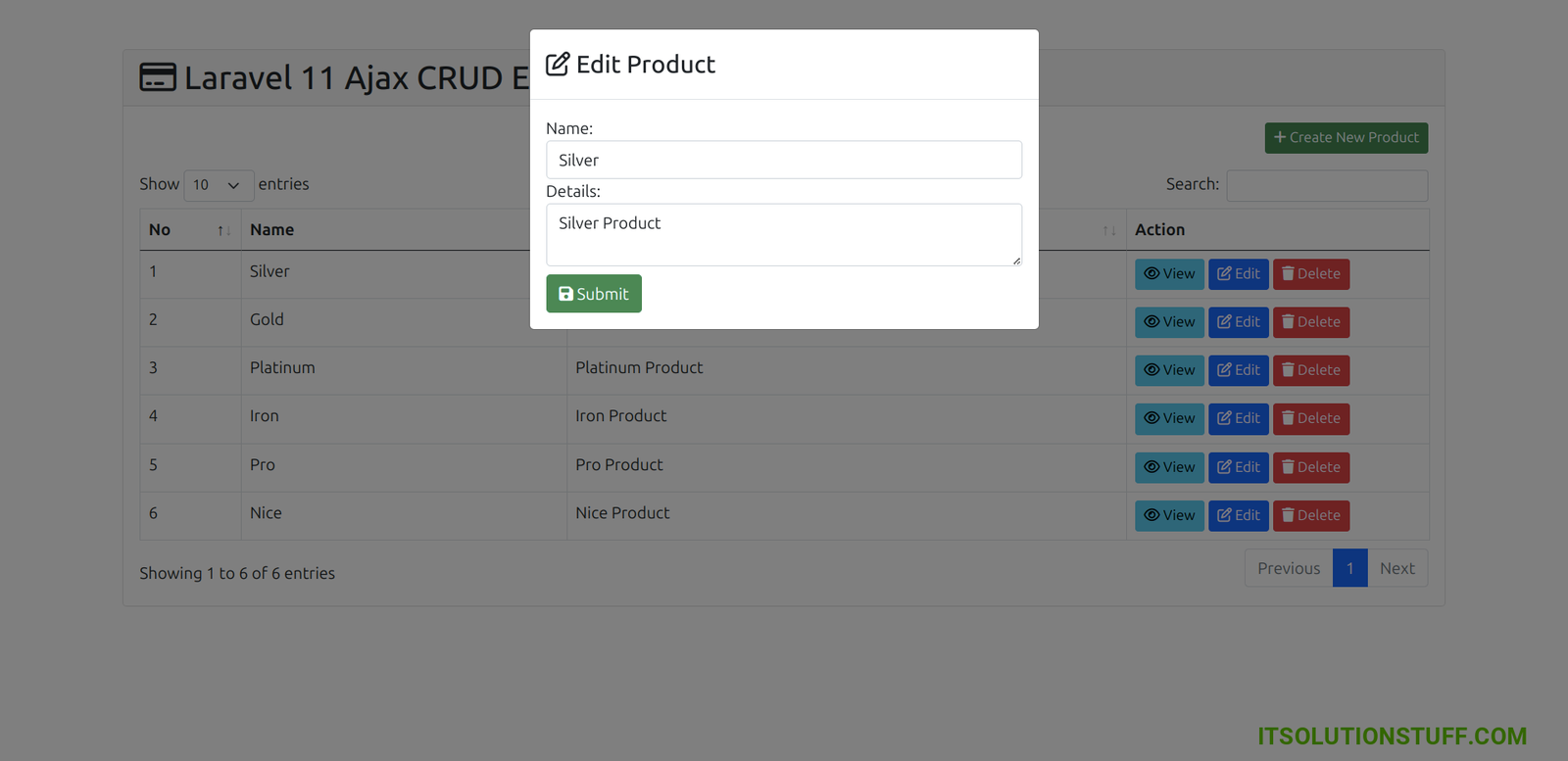Image resolution: width=1568 pixels, height=761 pixels.
Task: Open the show entries count dropdown
Action: (x=219, y=185)
